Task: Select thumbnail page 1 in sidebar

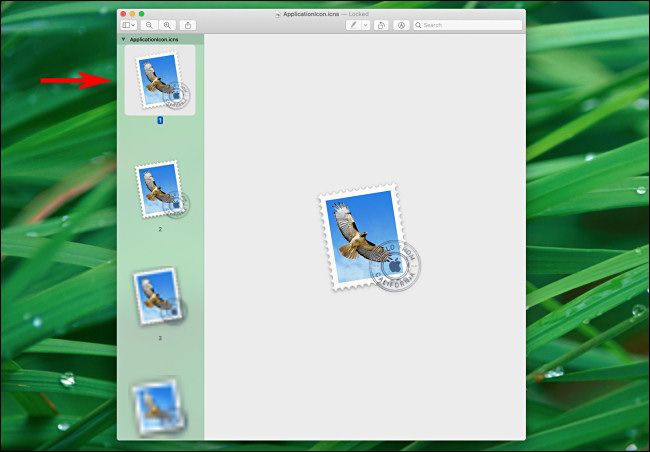Action: (160, 80)
